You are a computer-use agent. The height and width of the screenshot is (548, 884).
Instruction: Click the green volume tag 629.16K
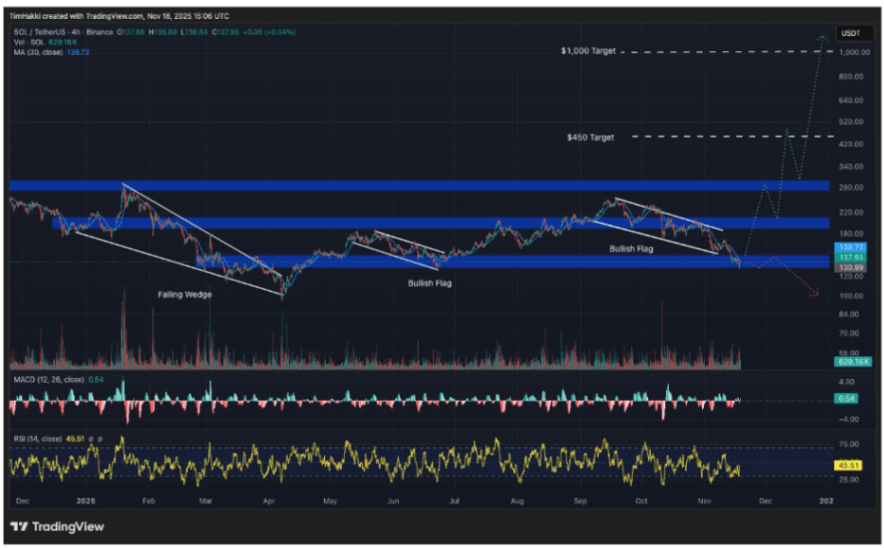tap(853, 361)
